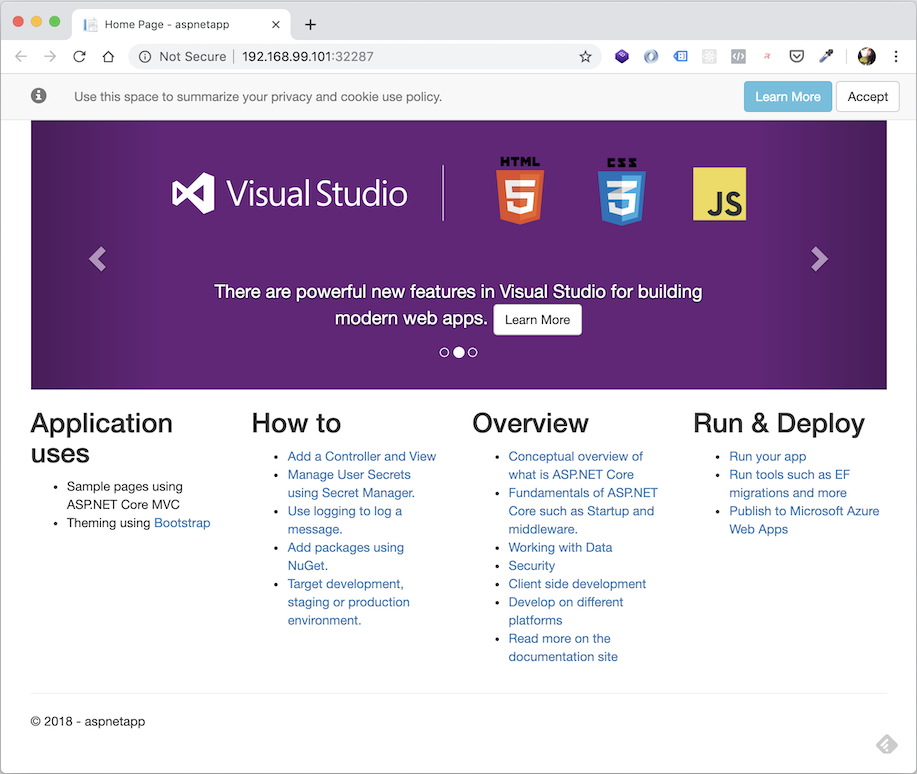The height and width of the screenshot is (774, 917).
Task: Open Use logging to log a message link
Action: (x=344, y=520)
